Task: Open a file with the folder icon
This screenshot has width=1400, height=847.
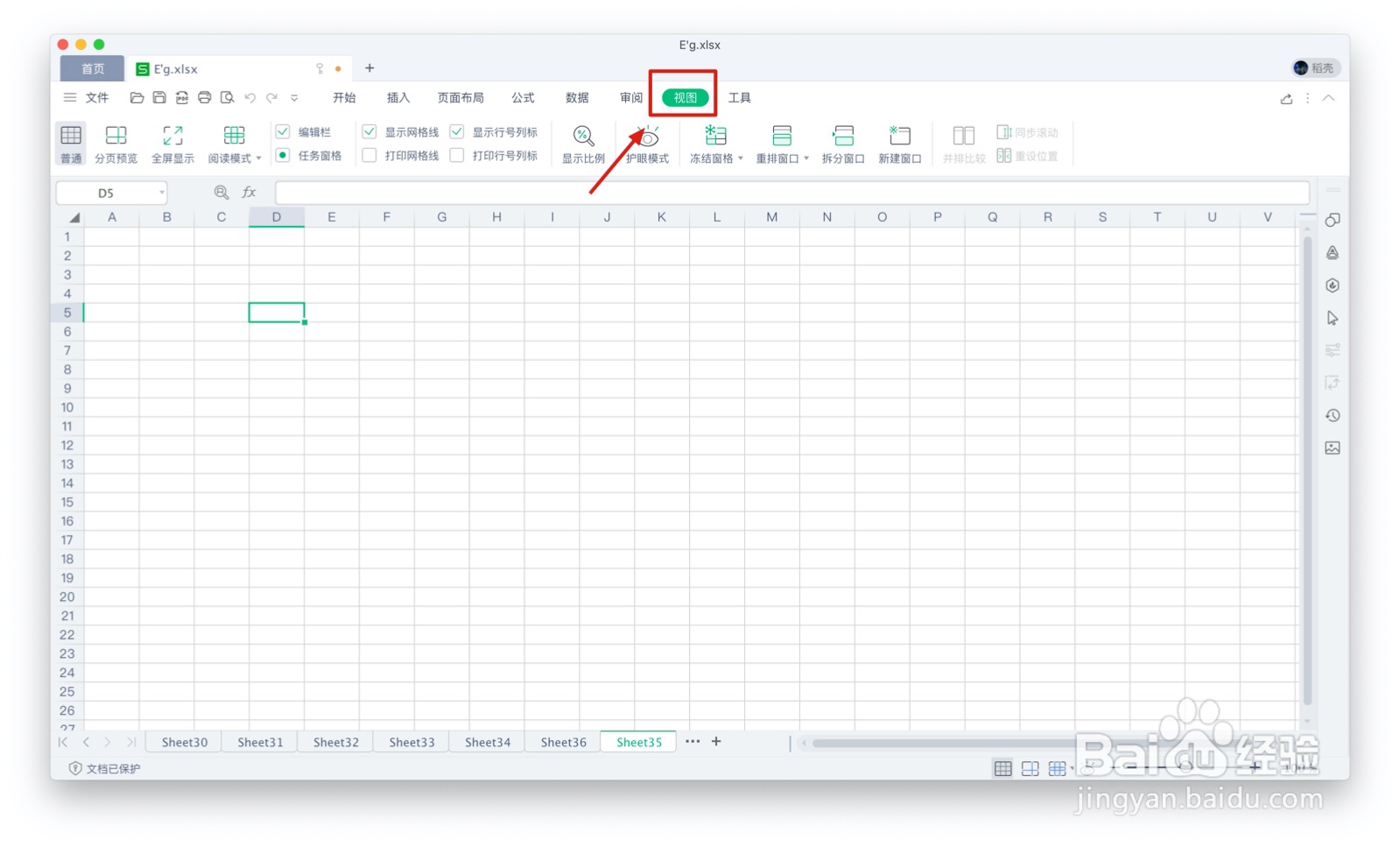Action: pos(137,98)
